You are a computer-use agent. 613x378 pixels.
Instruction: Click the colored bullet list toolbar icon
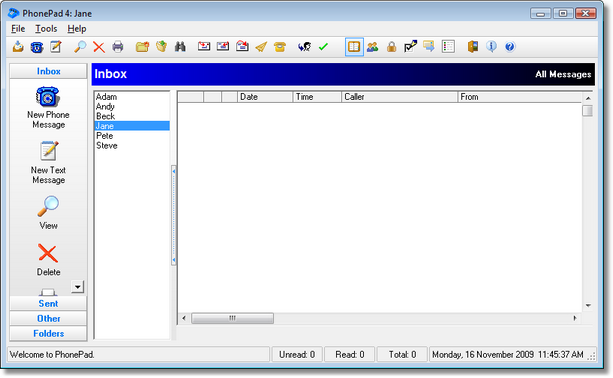[448, 47]
